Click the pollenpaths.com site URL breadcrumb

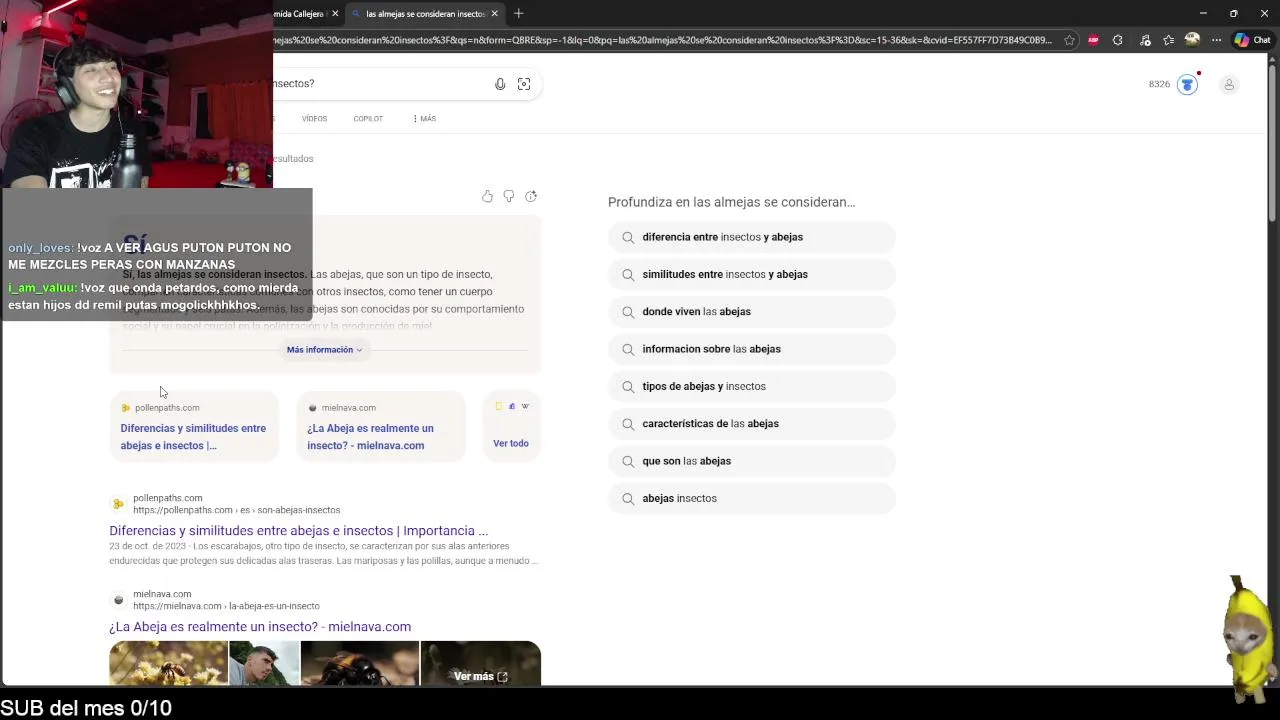236,510
